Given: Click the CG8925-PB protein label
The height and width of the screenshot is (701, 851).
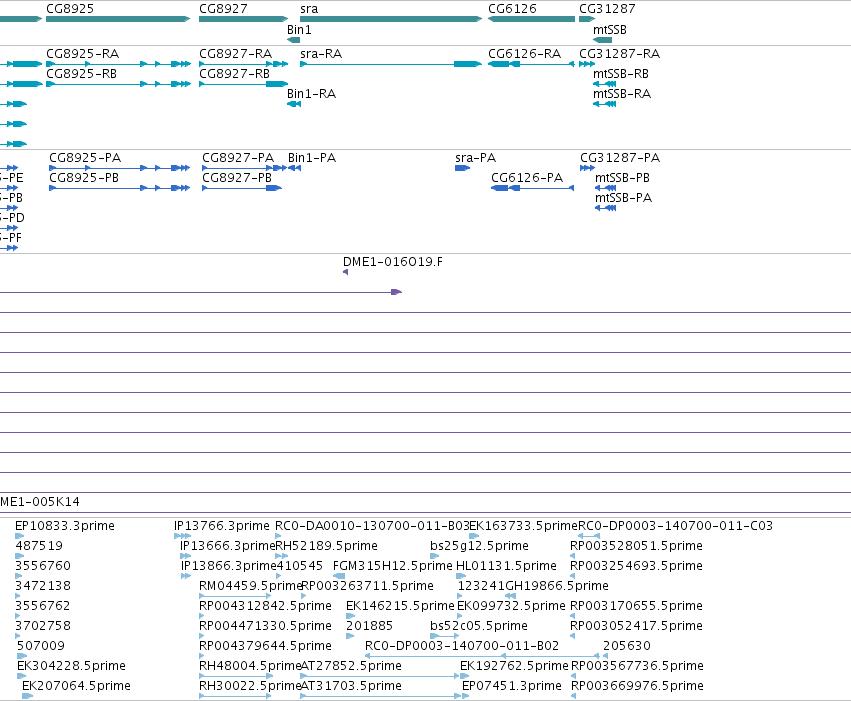Looking at the screenshot, I should pyautogui.click(x=84, y=178).
